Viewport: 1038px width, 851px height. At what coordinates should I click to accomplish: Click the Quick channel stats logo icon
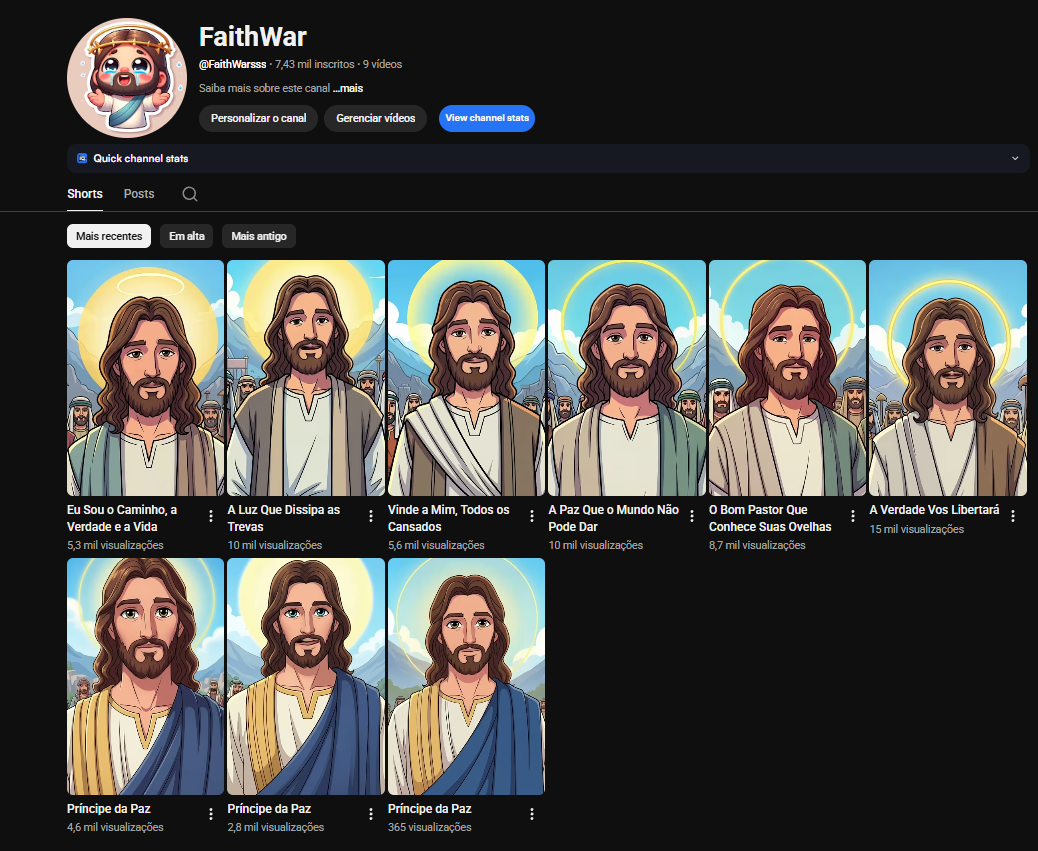82,158
